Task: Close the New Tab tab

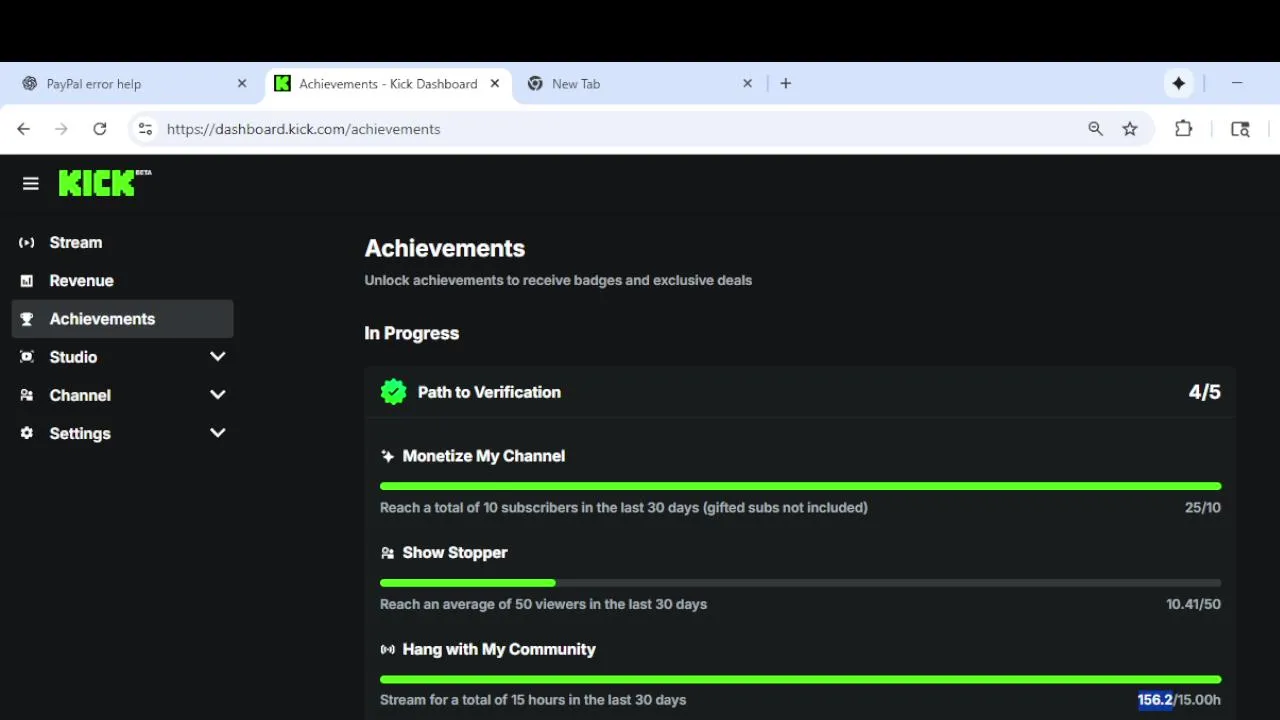Action: (747, 84)
